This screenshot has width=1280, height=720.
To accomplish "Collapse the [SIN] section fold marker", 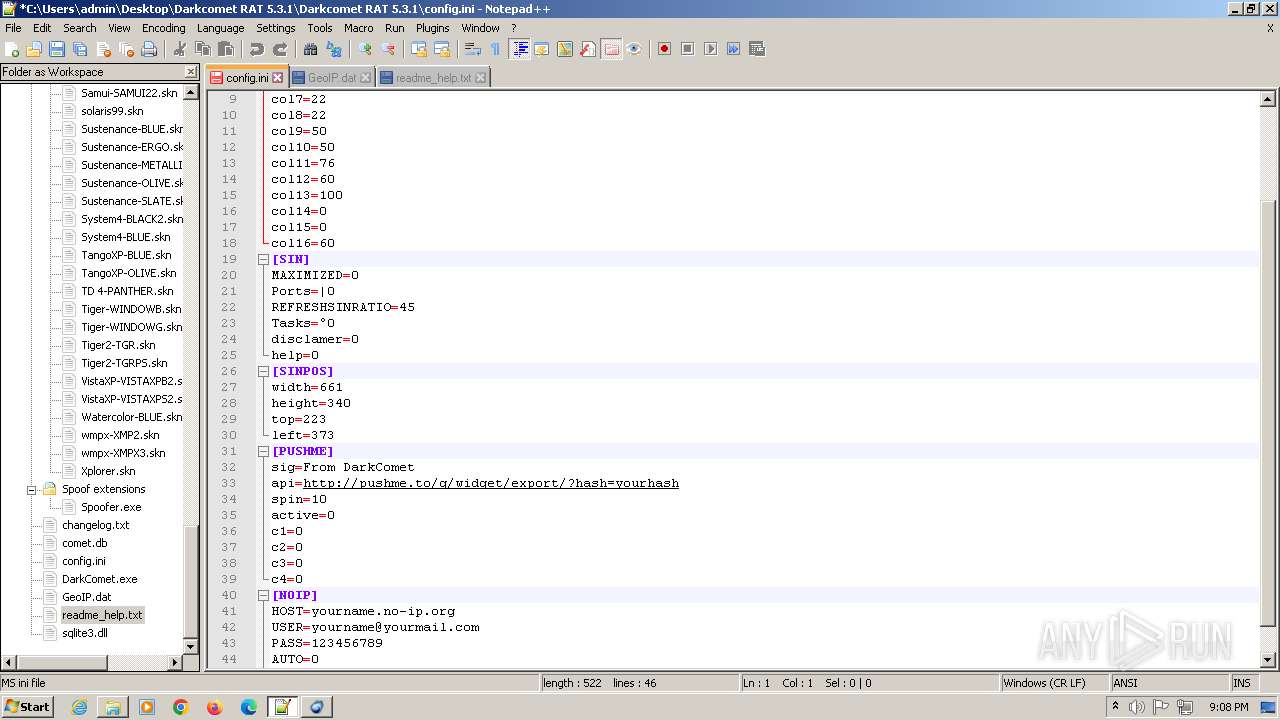I will [x=264, y=259].
